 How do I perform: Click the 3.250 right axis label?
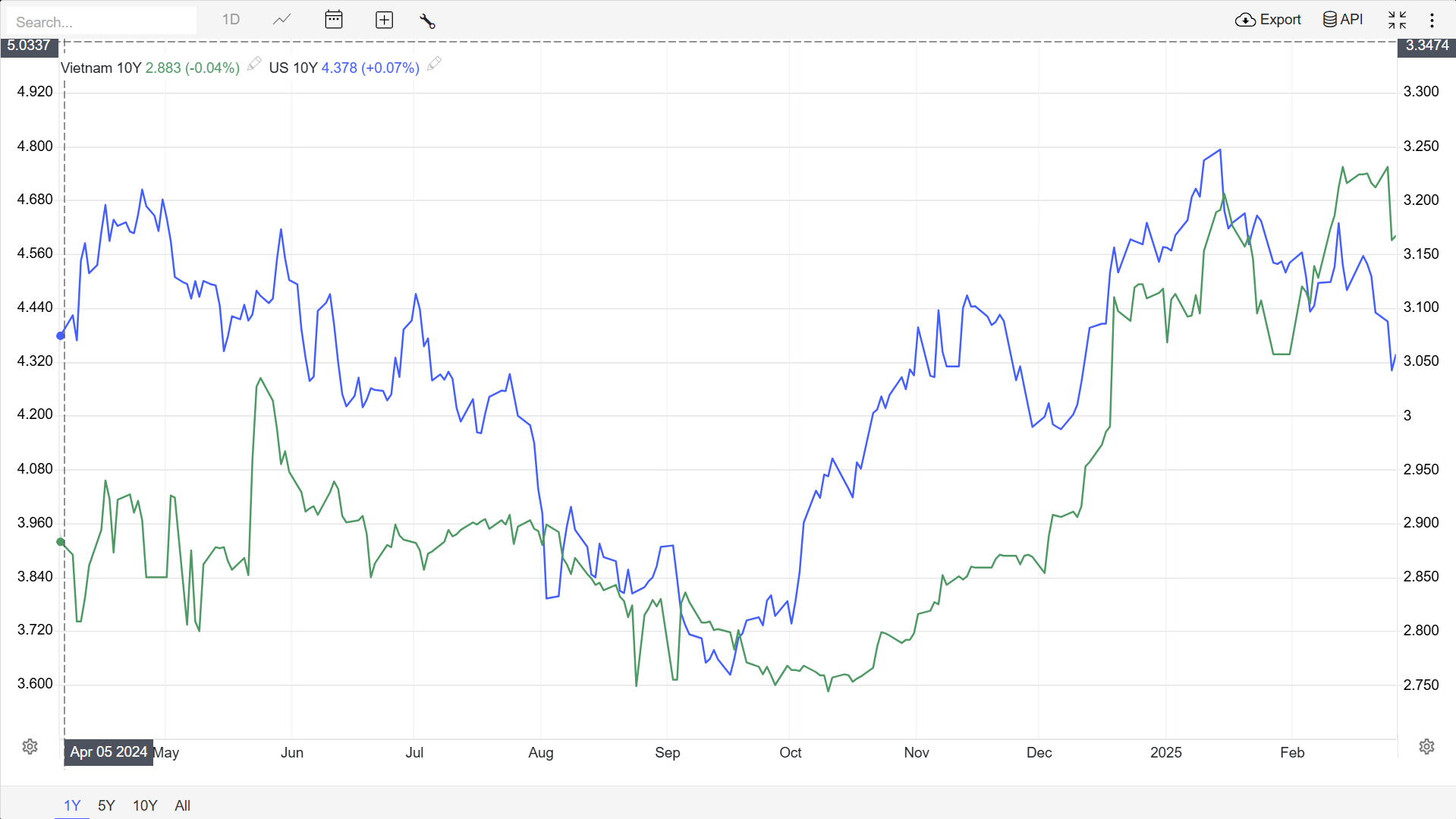click(x=1421, y=146)
